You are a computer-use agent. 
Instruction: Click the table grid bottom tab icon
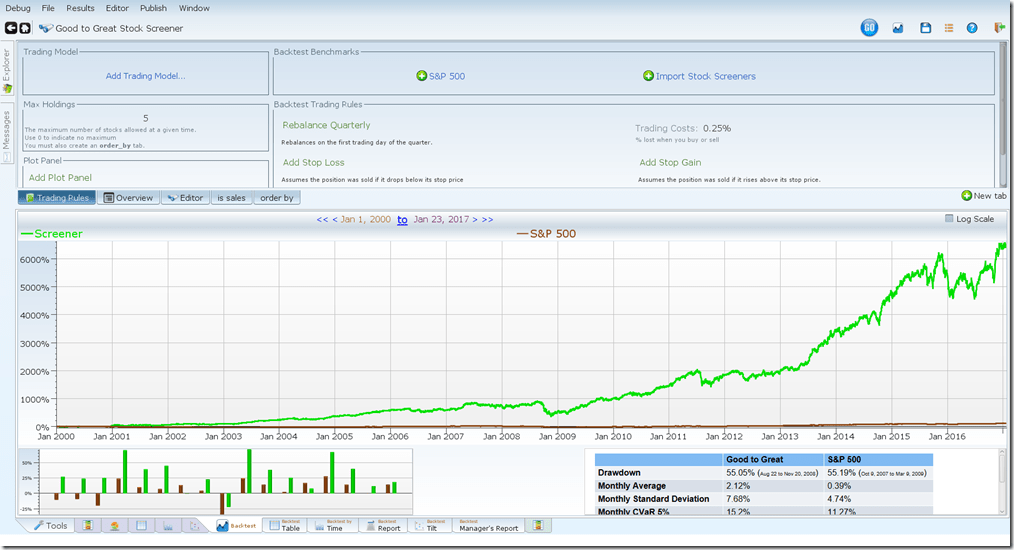pos(142,525)
